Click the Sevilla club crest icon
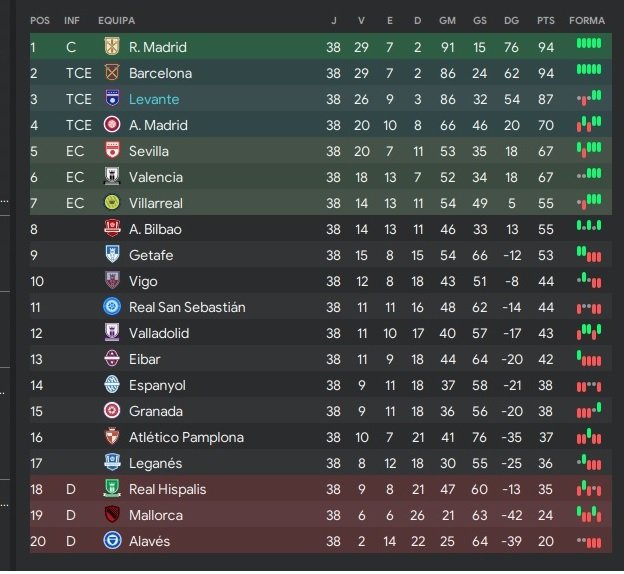624x574 pixels. [x=112, y=151]
